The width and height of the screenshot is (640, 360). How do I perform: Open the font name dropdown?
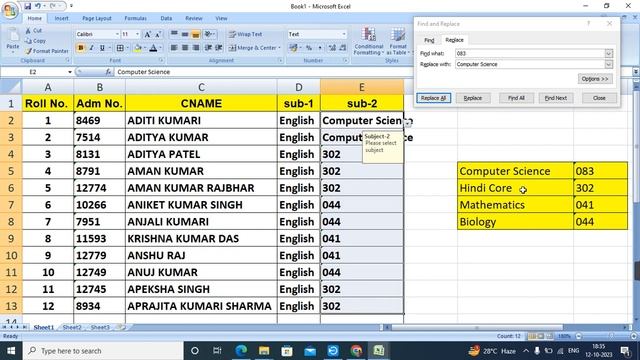pos(117,34)
